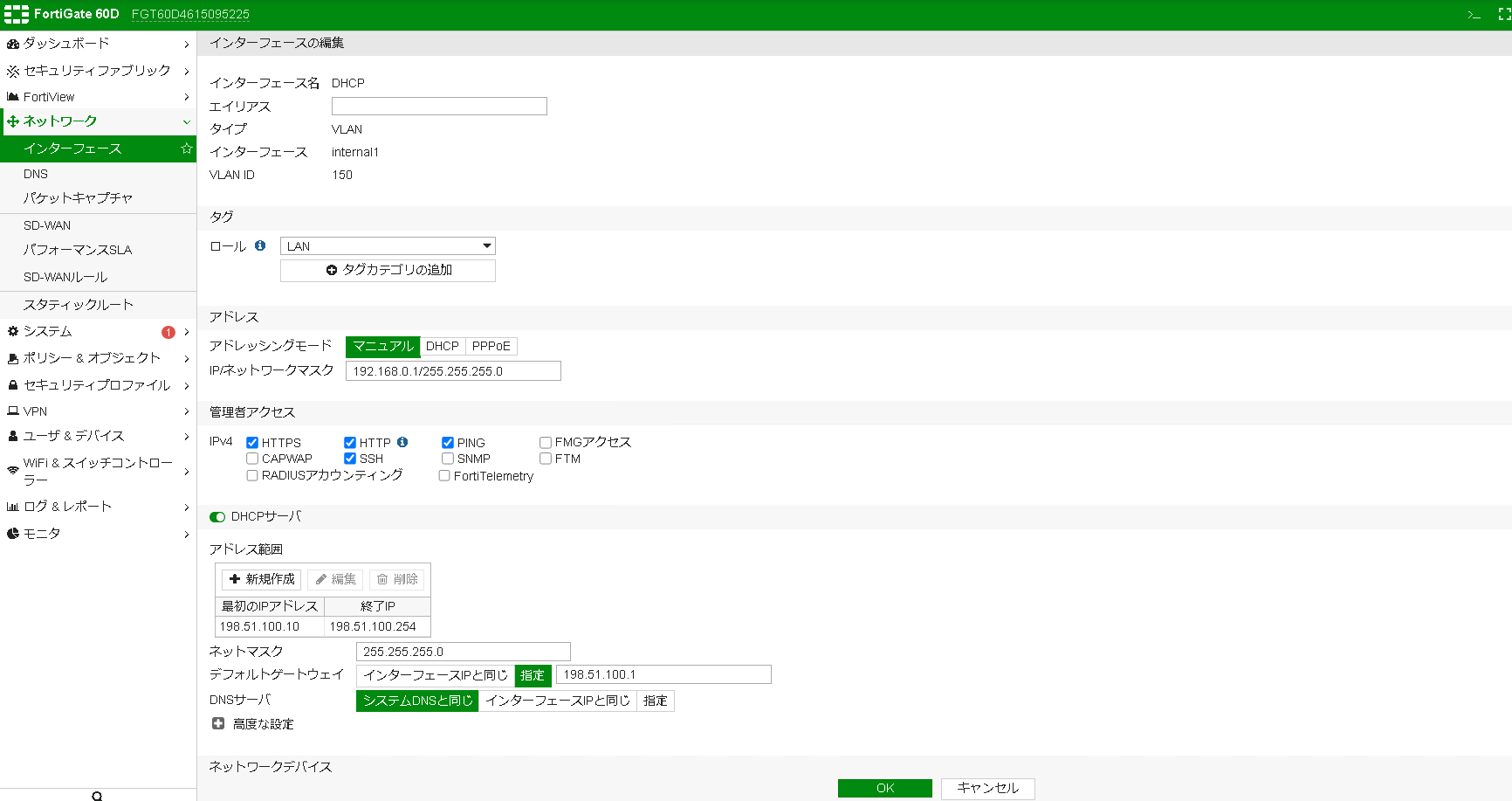The height and width of the screenshot is (801, 1512).
Task: Click Add Tag Category button
Action: pyautogui.click(x=388, y=271)
